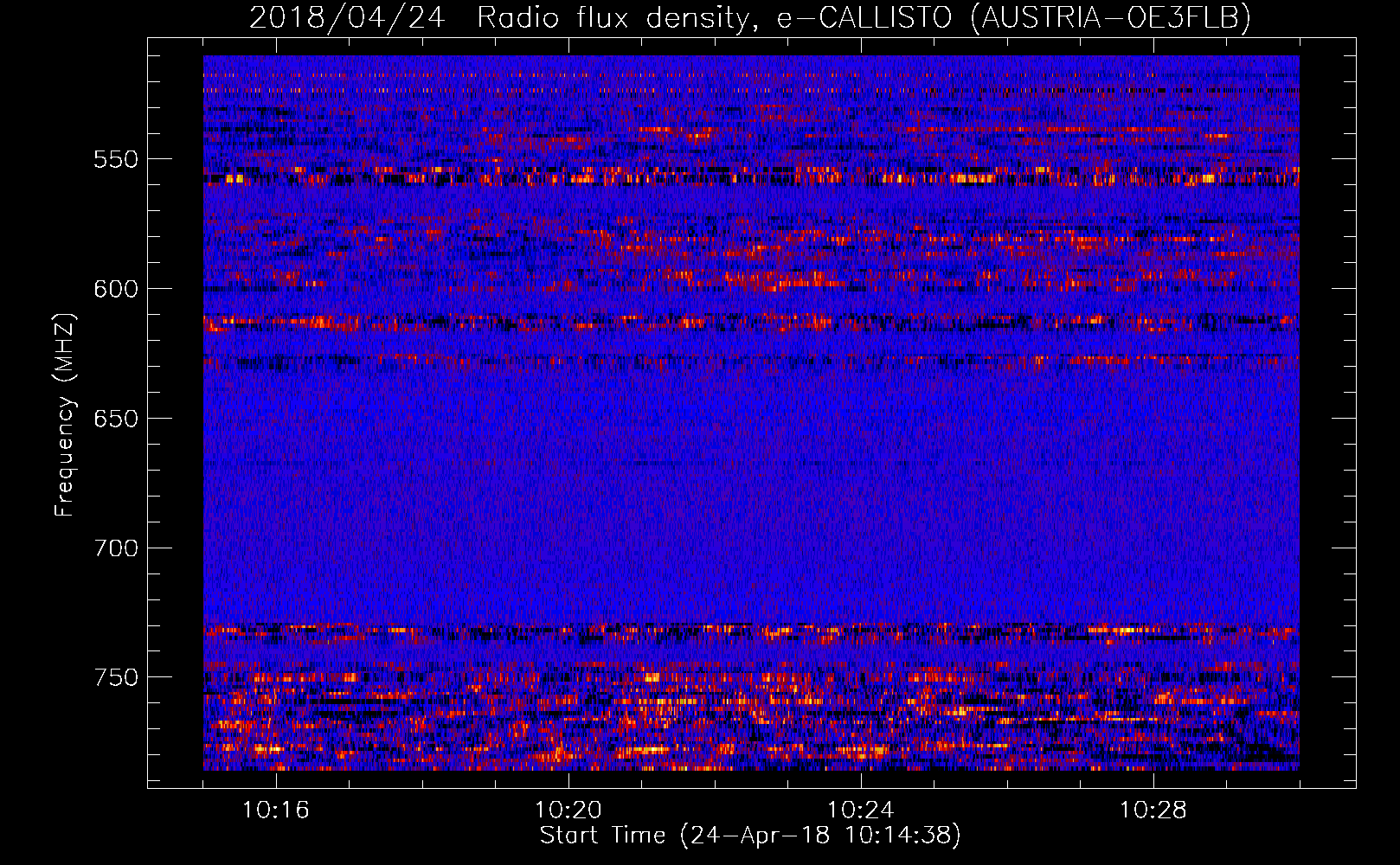Image resolution: width=1400 pixels, height=865 pixels.
Task: Click the 10:28 time axis label
Action: coord(1153,811)
